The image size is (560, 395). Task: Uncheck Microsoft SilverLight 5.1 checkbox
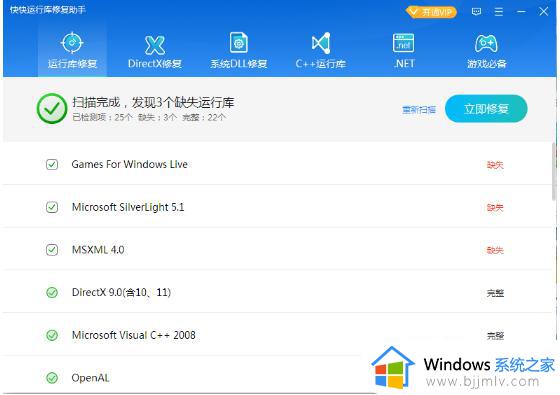click(52, 207)
